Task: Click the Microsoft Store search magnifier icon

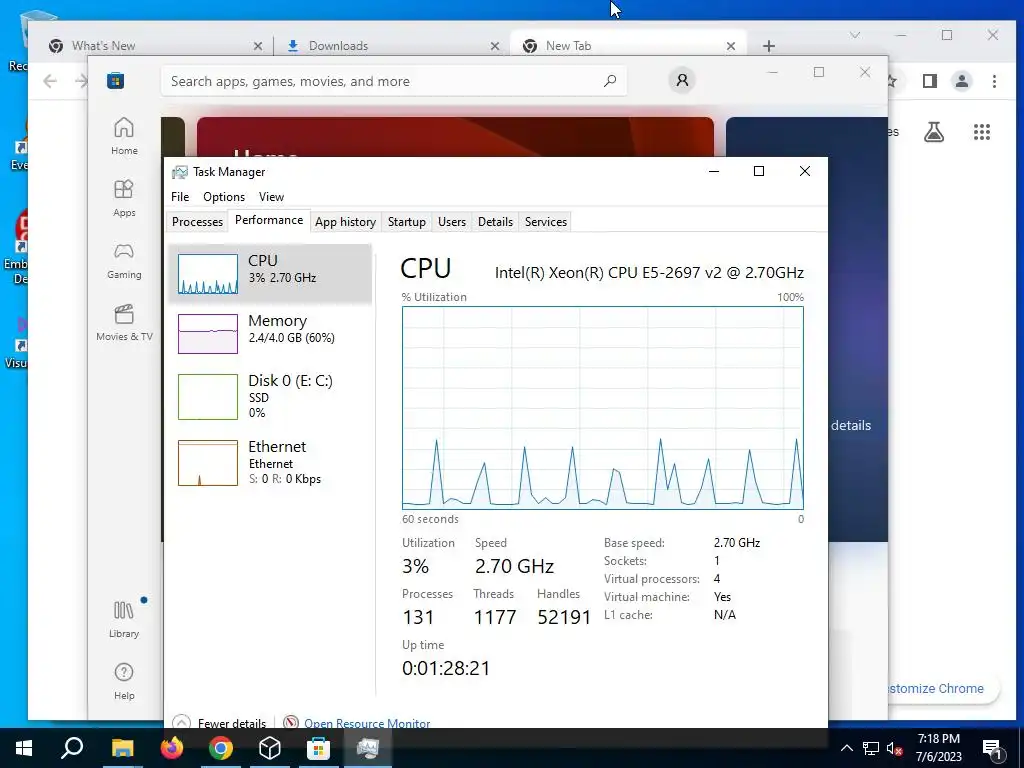Action: [610, 81]
